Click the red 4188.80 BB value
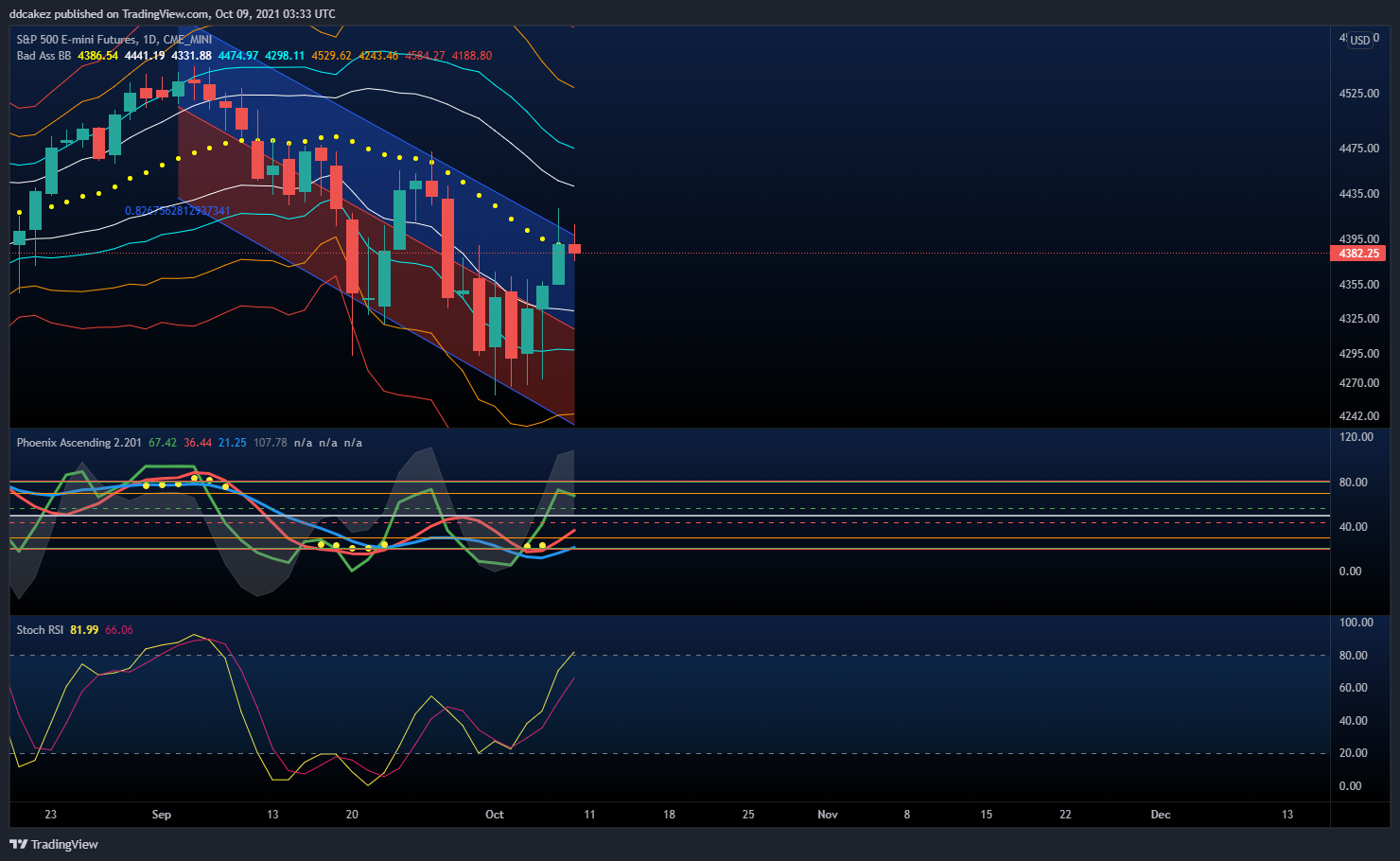 pyautogui.click(x=471, y=56)
